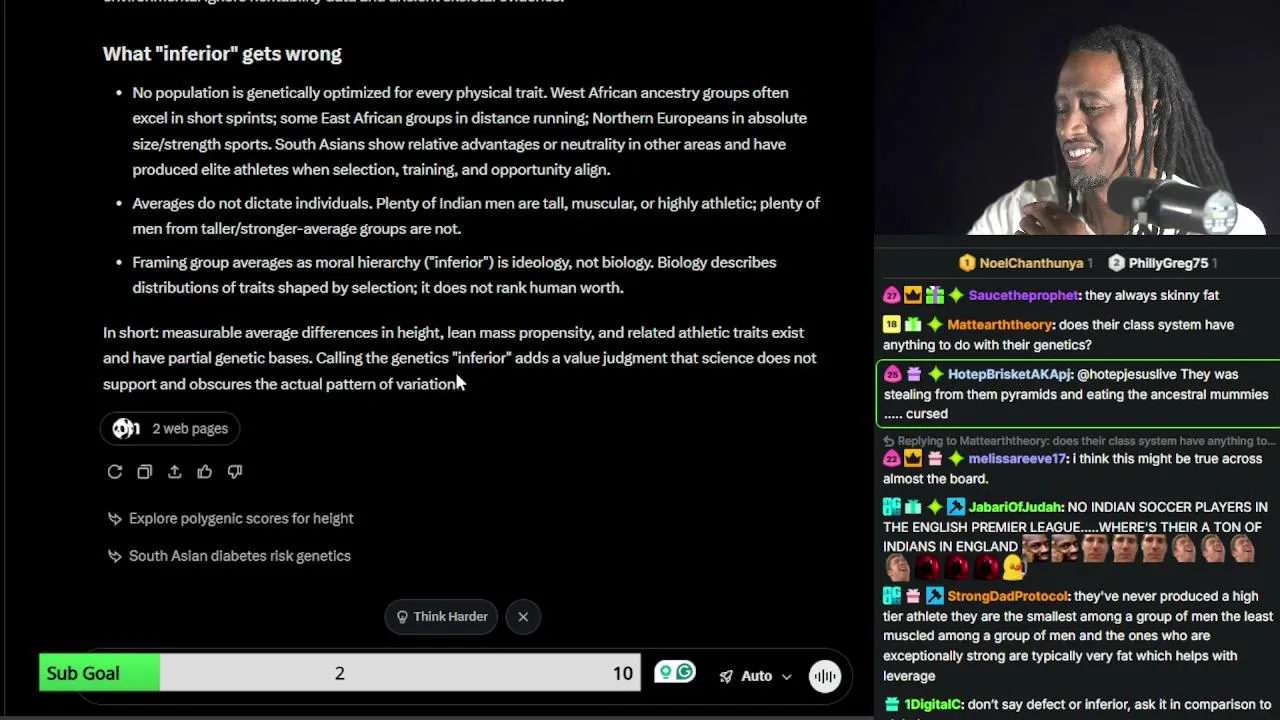
Task: Click the bullet starting "Averages do not dictate individuals"
Action: pos(476,216)
